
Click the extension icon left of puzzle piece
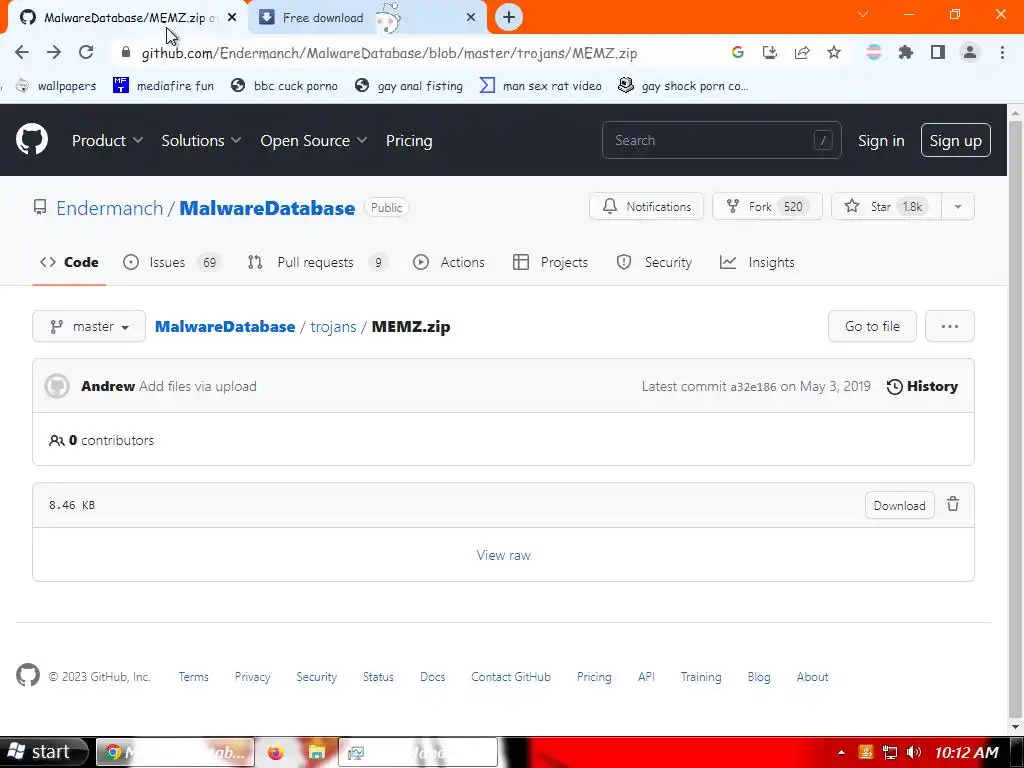click(x=873, y=52)
